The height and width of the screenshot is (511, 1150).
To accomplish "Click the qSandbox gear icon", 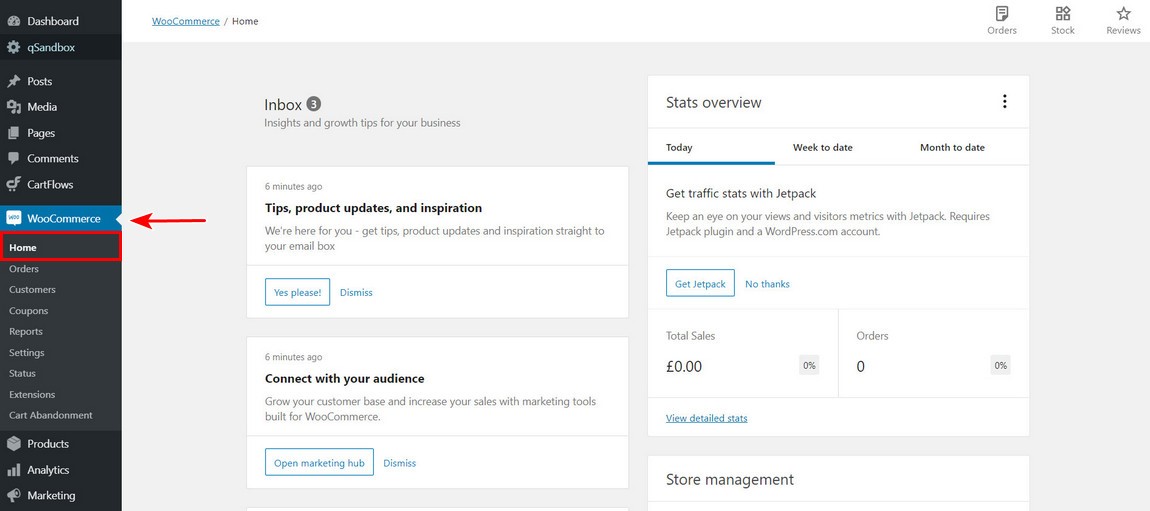I will (x=13, y=48).
